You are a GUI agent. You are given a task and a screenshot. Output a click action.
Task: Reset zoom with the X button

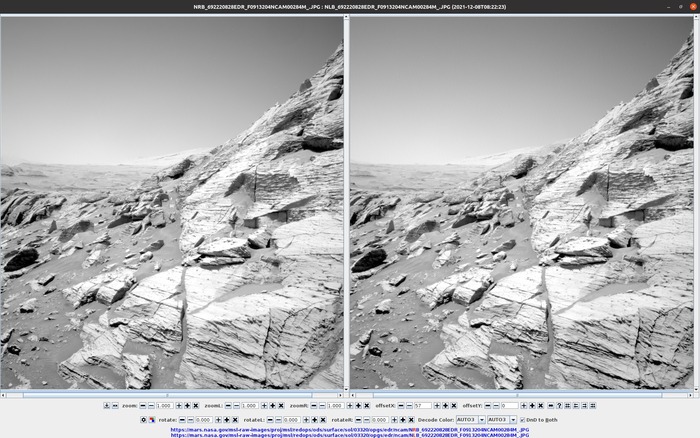[x=196, y=406]
